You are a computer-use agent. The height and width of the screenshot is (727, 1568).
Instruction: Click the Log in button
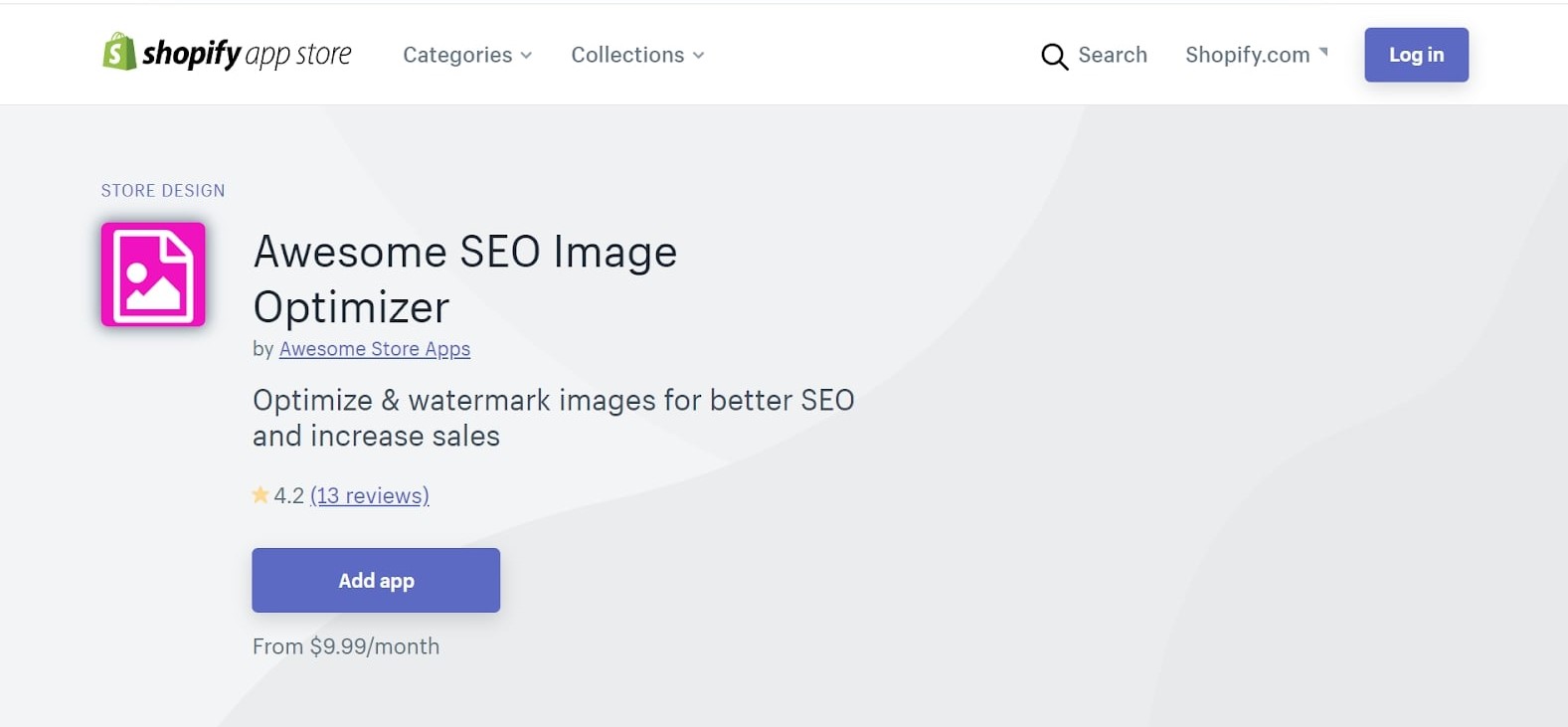(1416, 55)
